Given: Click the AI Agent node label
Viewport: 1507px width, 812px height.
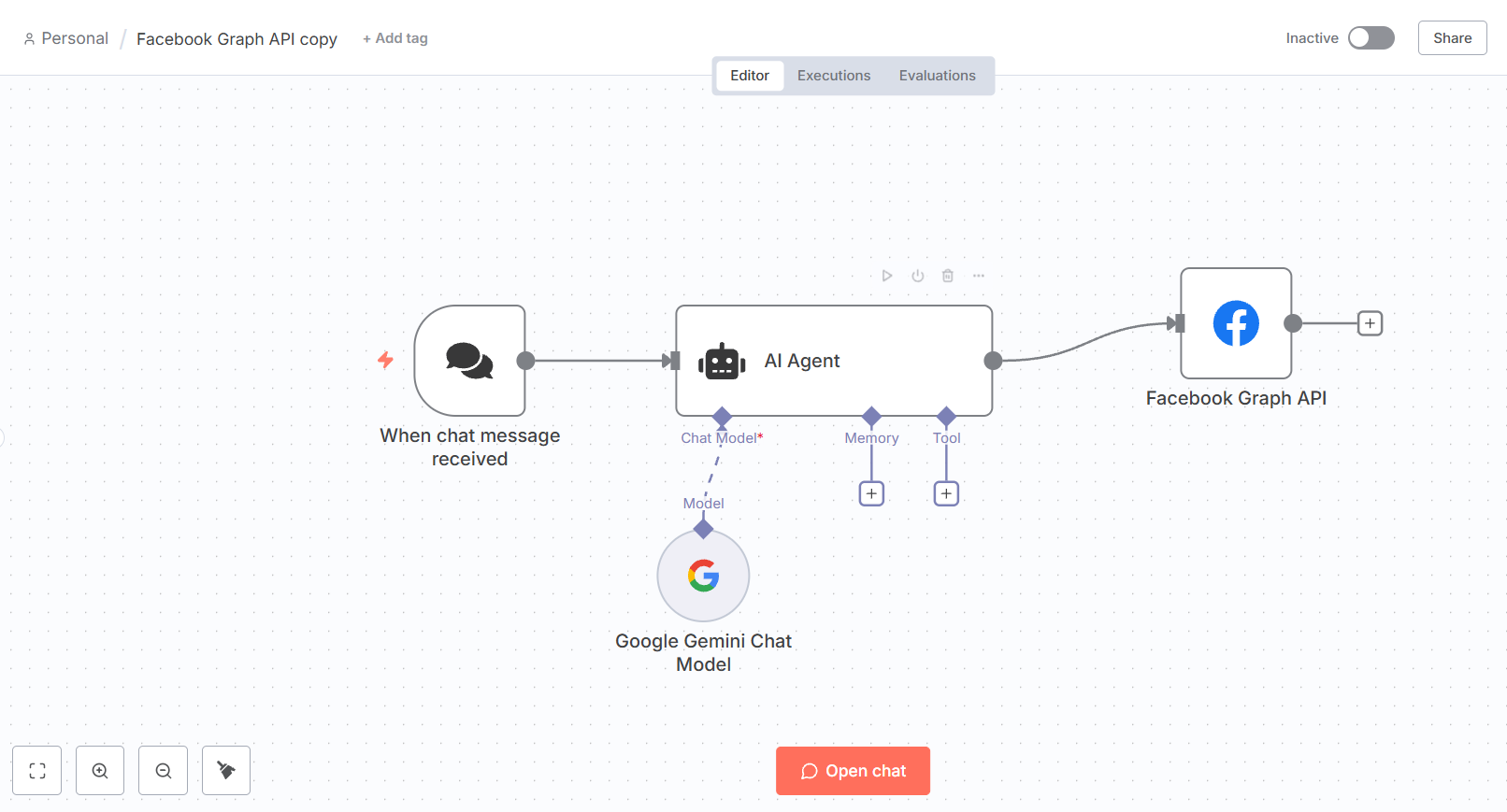Looking at the screenshot, I should pos(802,361).
